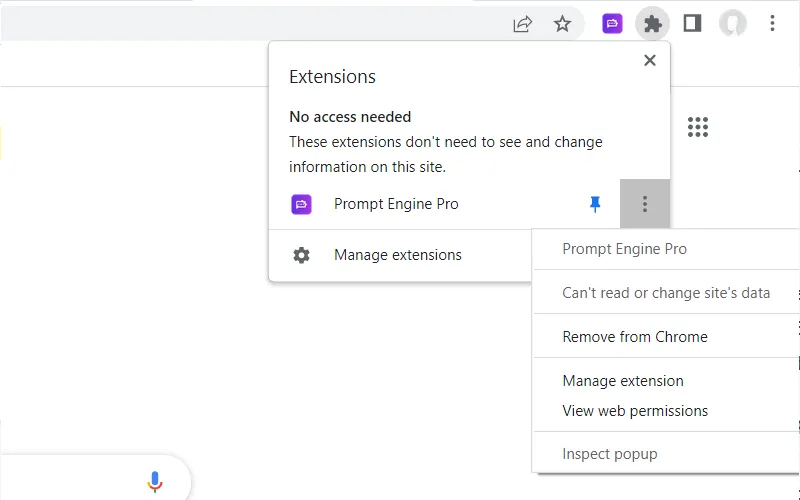Choose Inspect popup in the context menu
The height and width of the screenshot is (500, 800).
[610, 454]
